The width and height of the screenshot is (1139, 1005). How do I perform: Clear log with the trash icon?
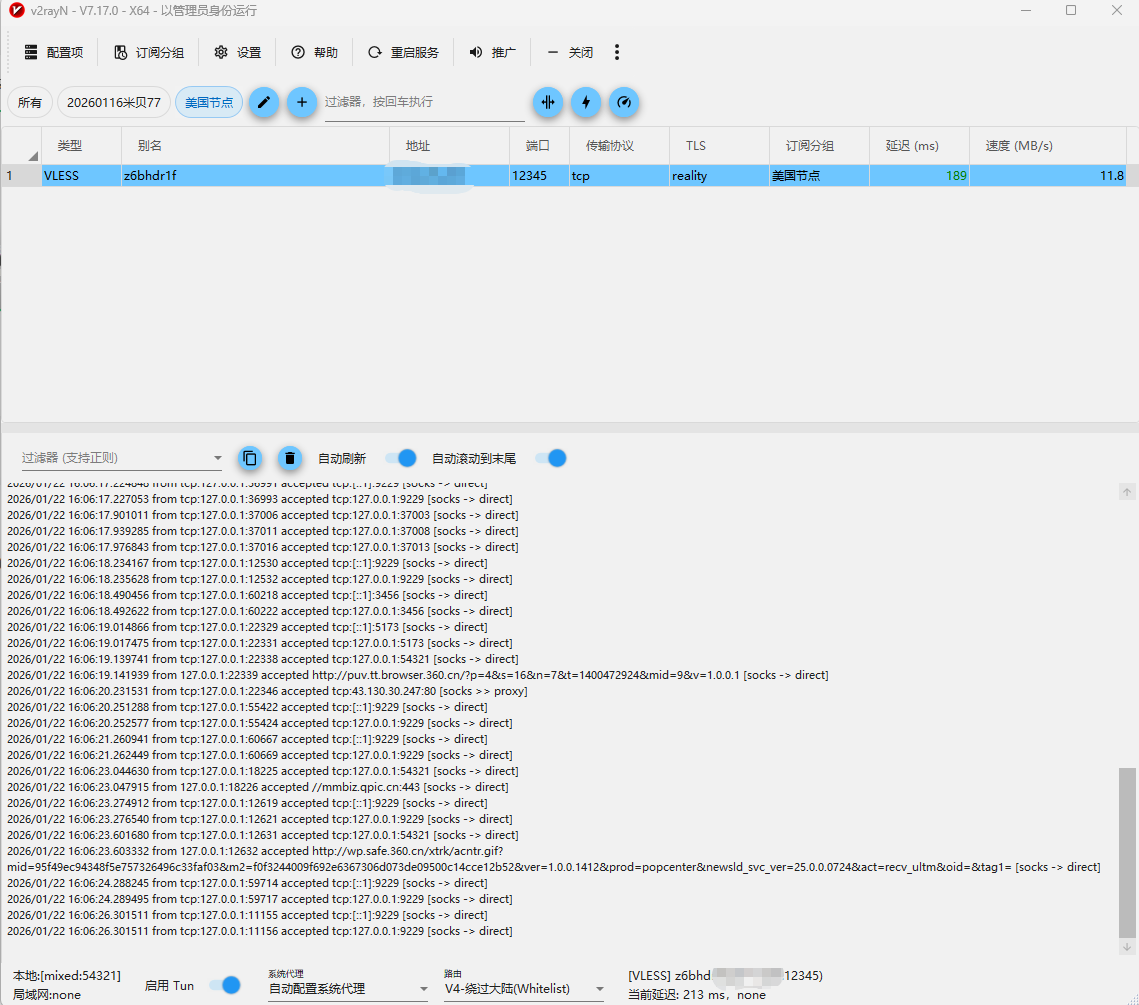click(289, 458)
